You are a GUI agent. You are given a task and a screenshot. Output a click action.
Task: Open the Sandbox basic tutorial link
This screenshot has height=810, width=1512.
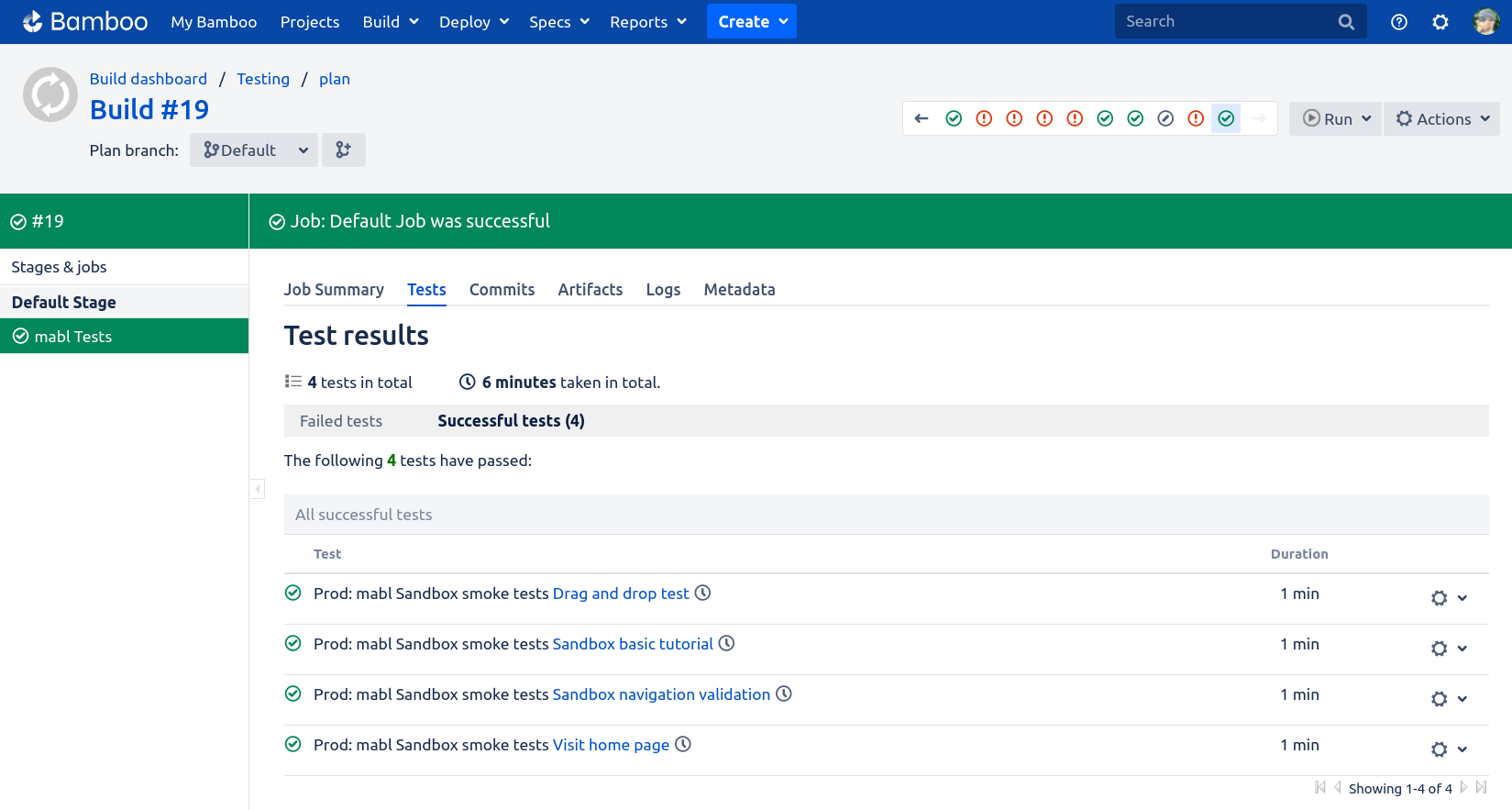click(x=633, y=644)
